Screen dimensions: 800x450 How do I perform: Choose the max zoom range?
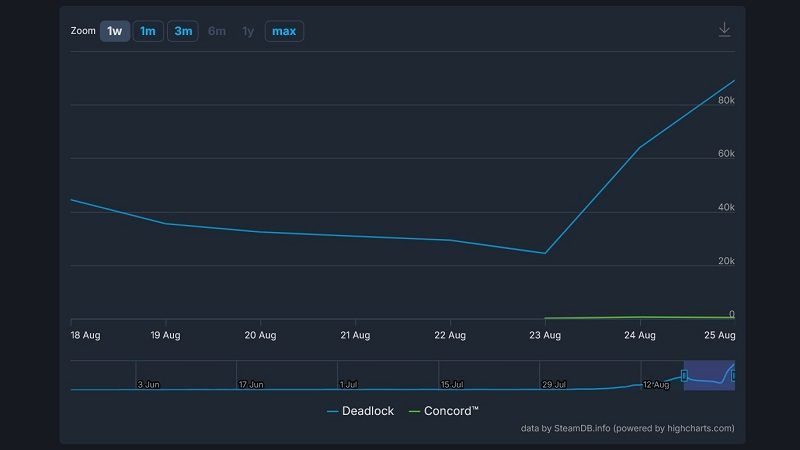coord(284,31)
